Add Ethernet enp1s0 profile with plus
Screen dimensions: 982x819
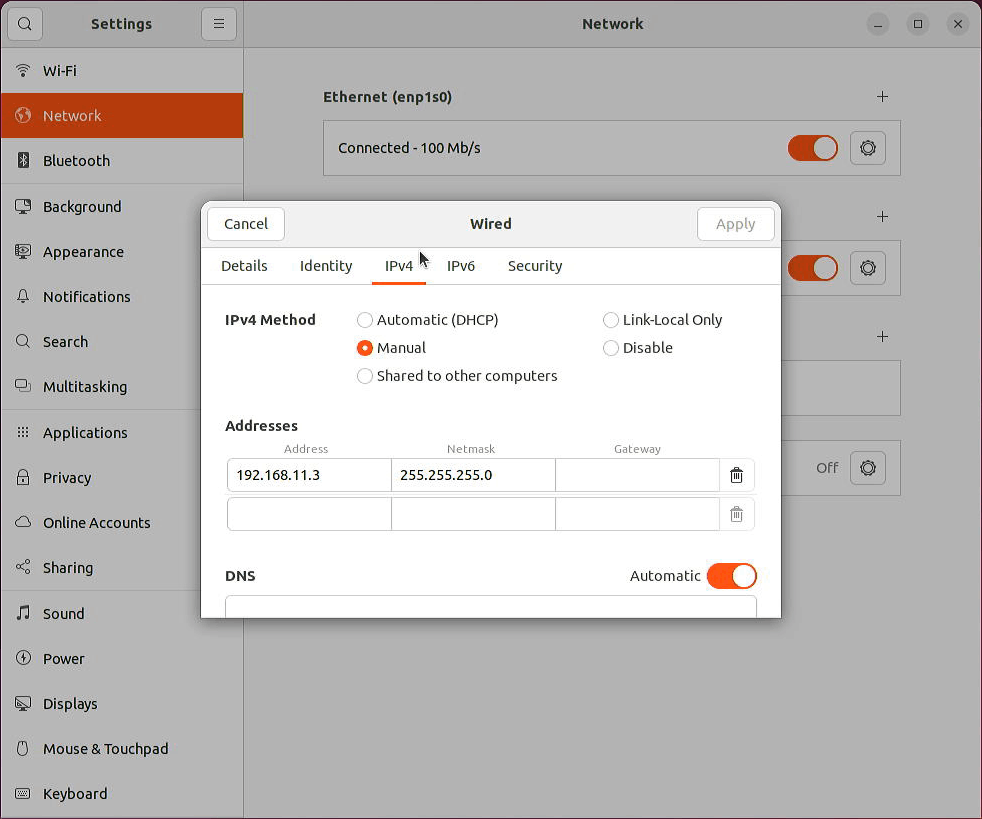coord(882,96)
